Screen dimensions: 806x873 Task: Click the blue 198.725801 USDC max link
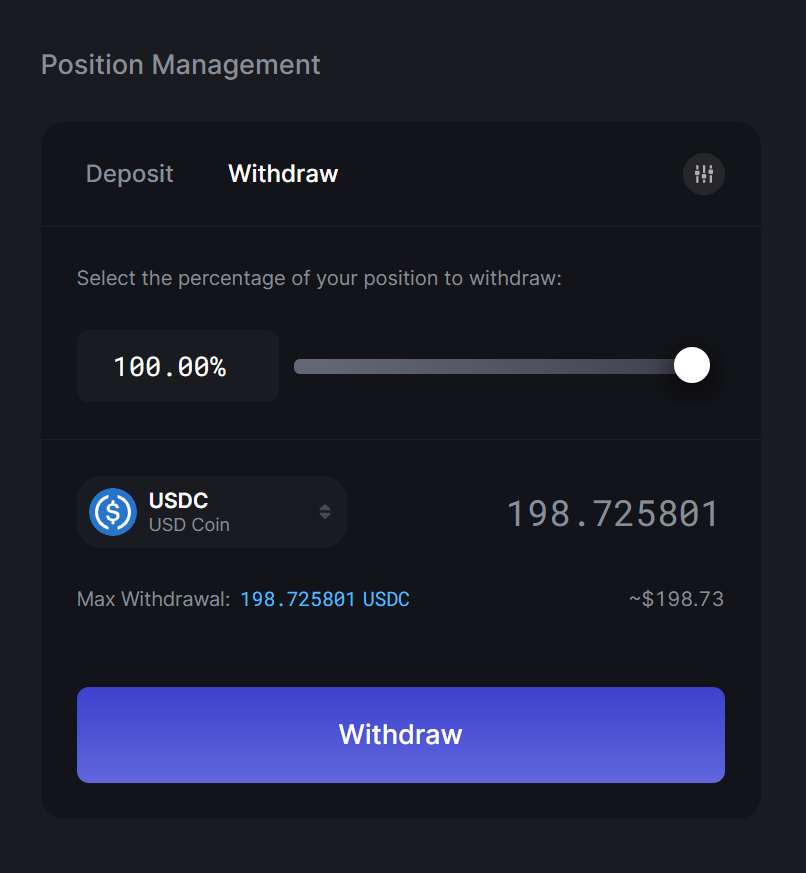click(x=324, y=600)
